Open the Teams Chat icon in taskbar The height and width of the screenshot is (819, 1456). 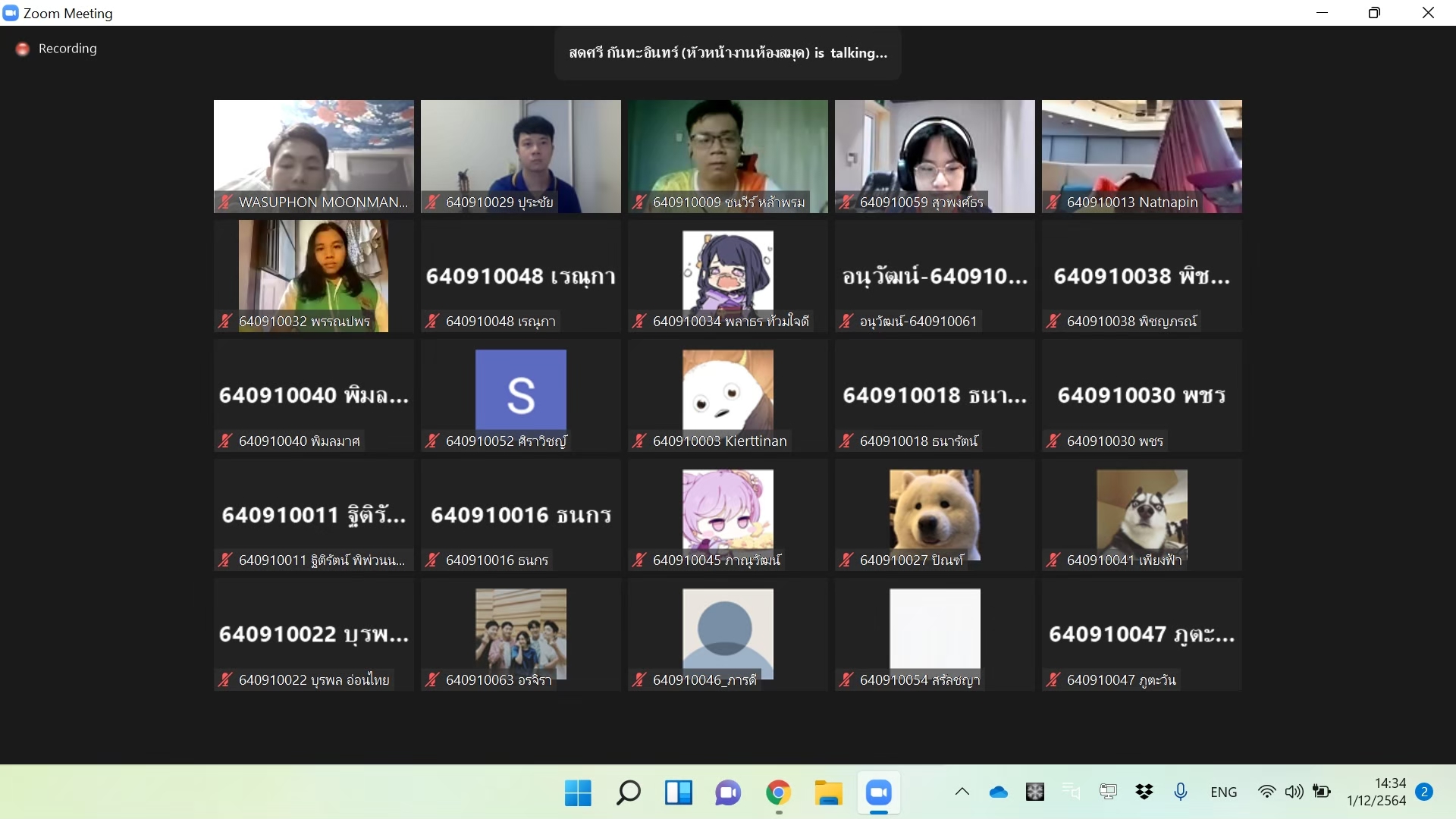pyautogui.click(x=728, y=792)
